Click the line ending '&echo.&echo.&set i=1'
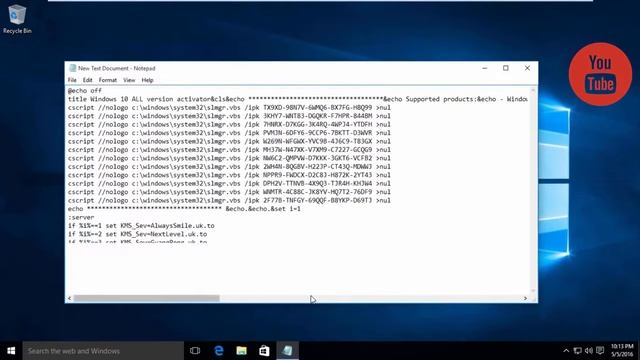Viewport: 640px width, 360px height. (184, 209)
